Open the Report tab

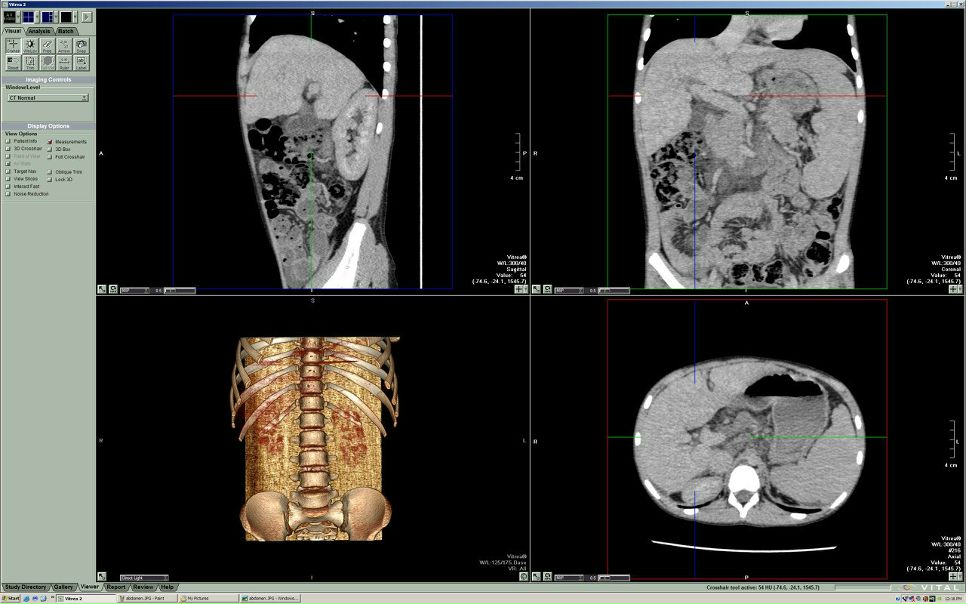click(117, 587)
